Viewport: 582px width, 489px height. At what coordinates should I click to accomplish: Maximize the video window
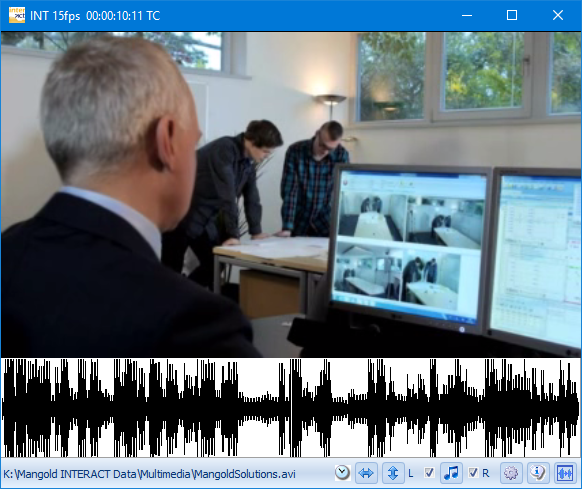click(x=512, y=15)
